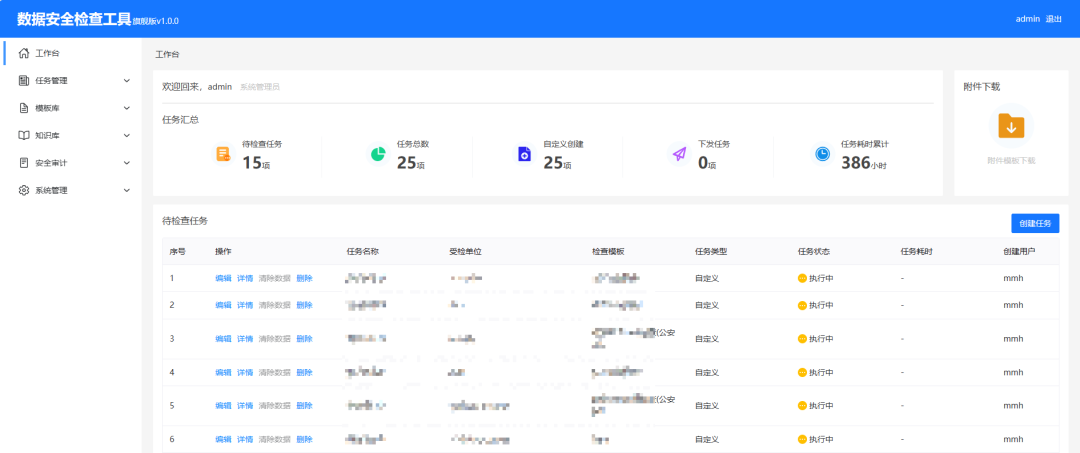The height and width of the screenshot is (453, 1080).
Task: Click the home icon beside 工作台
Action: [x=24, y=53]
